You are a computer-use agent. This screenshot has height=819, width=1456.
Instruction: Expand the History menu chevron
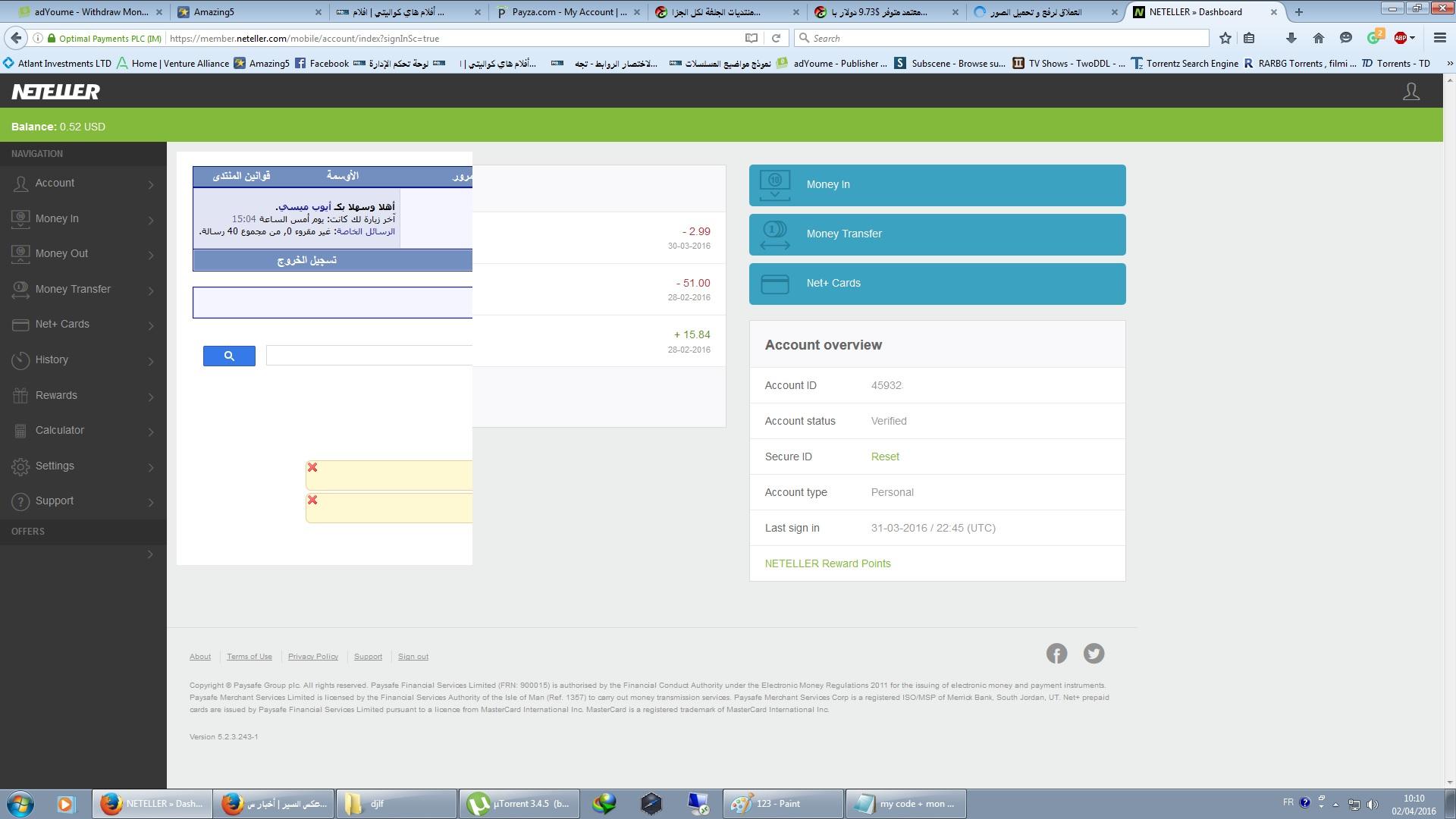[x=151, y=361]
